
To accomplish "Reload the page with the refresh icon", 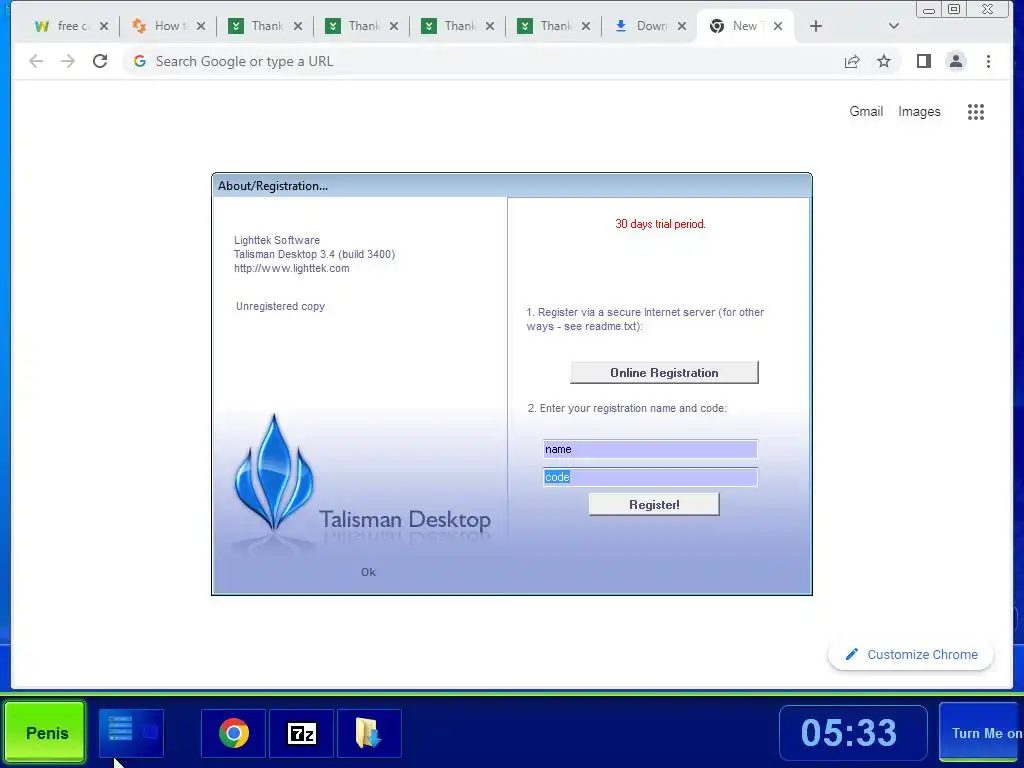I will [x=100, y=61].
